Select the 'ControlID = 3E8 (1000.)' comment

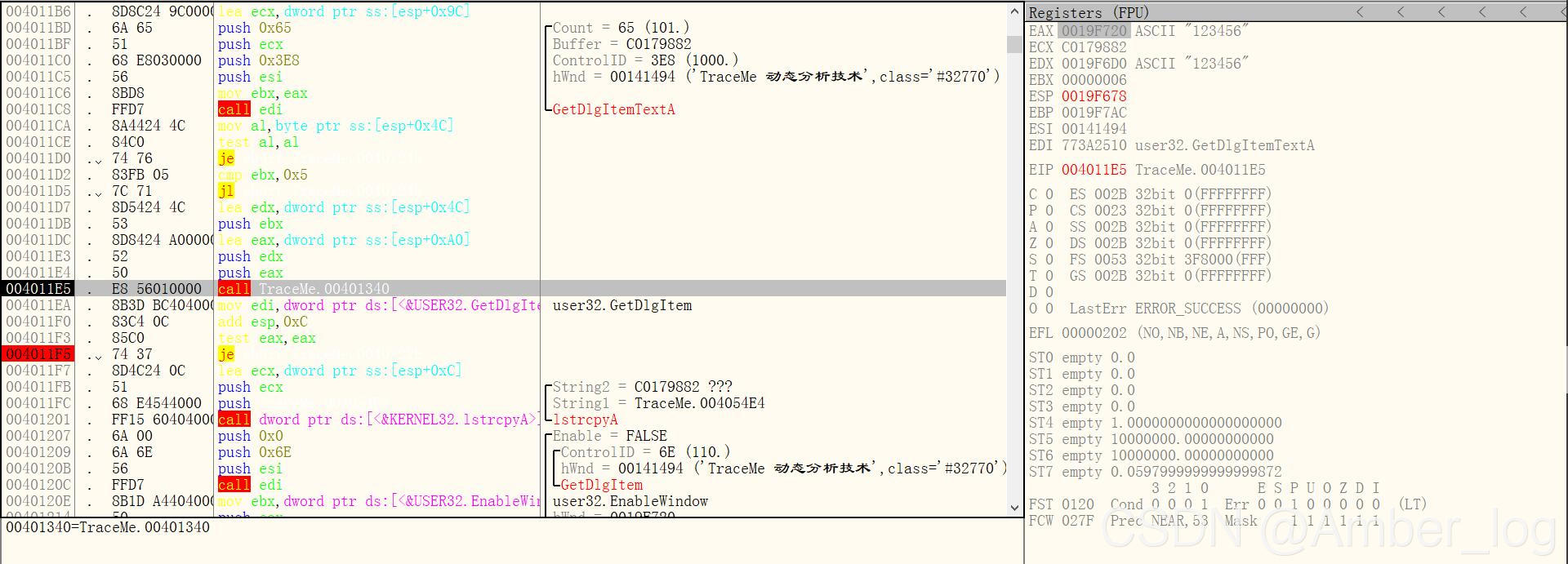645,60
